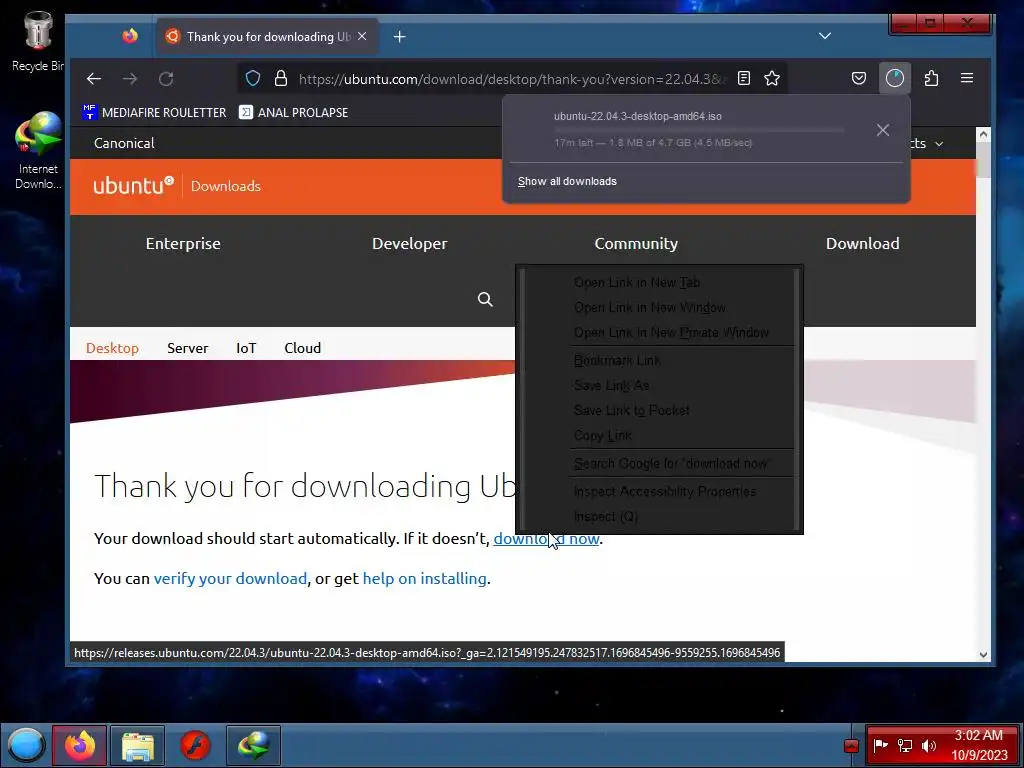Click the forward navigation arrow
1024x768 pixels.
(x=130, y=79)
